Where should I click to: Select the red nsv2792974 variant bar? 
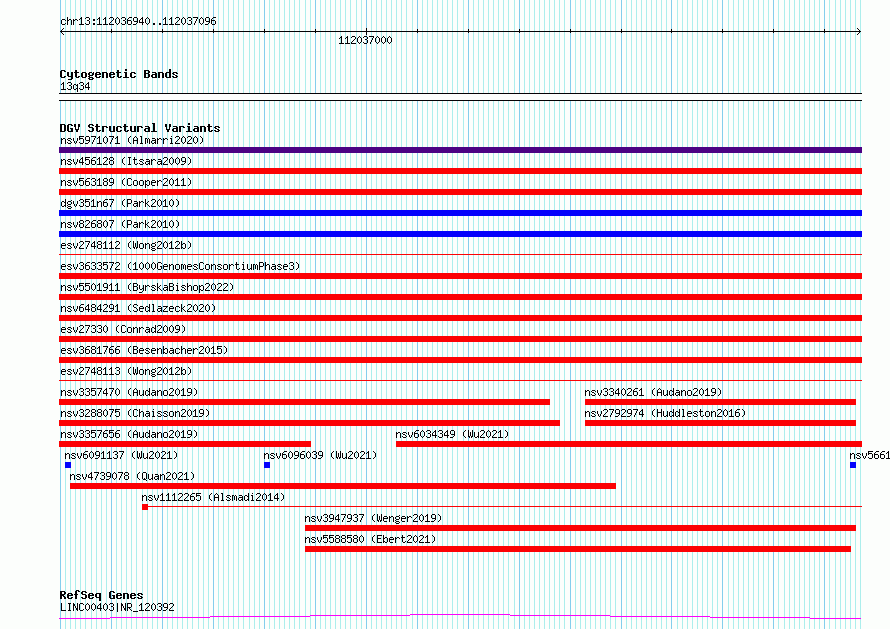(720, 423)
